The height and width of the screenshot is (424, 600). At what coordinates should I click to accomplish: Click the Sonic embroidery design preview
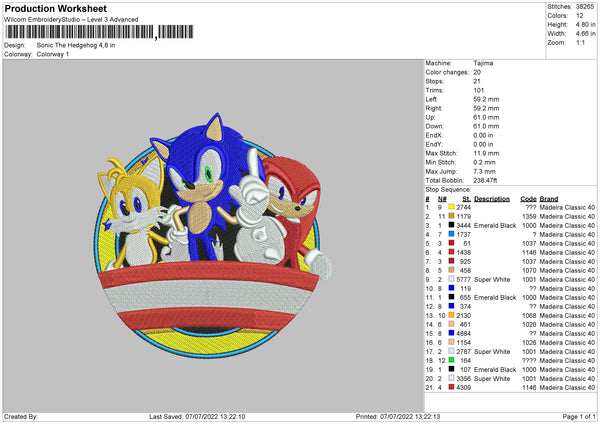point(213,235)
